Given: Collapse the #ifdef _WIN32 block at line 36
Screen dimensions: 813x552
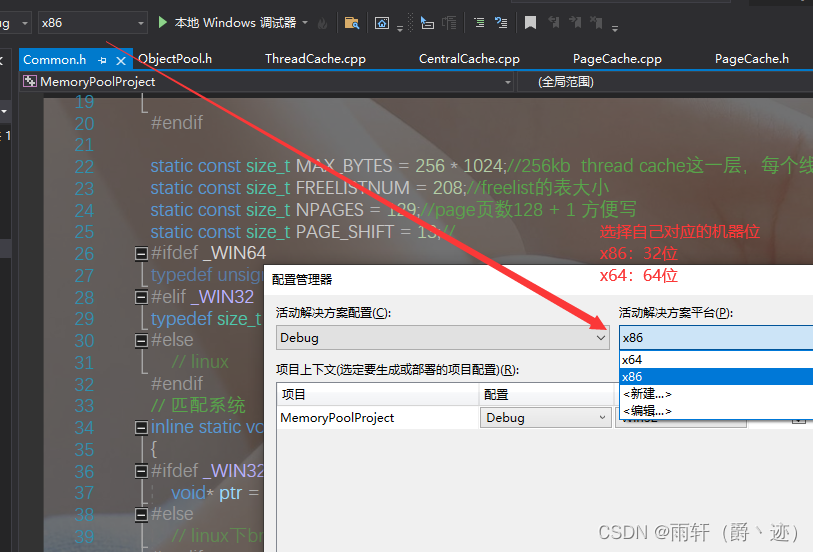Looking at the screenshot, I should click(x=141, y=471).
